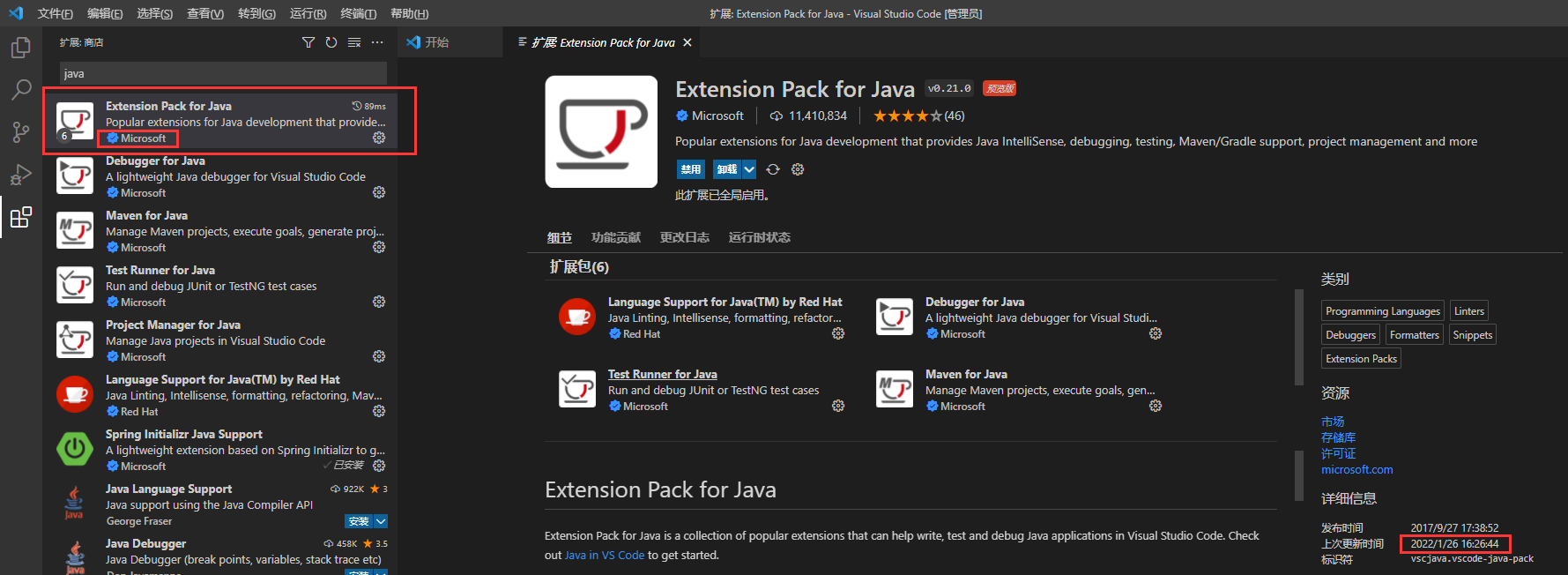Open the 市场 marketplace resource link
The width and height of the screenshot is (1568, 575).
(x=1333, y=422)
